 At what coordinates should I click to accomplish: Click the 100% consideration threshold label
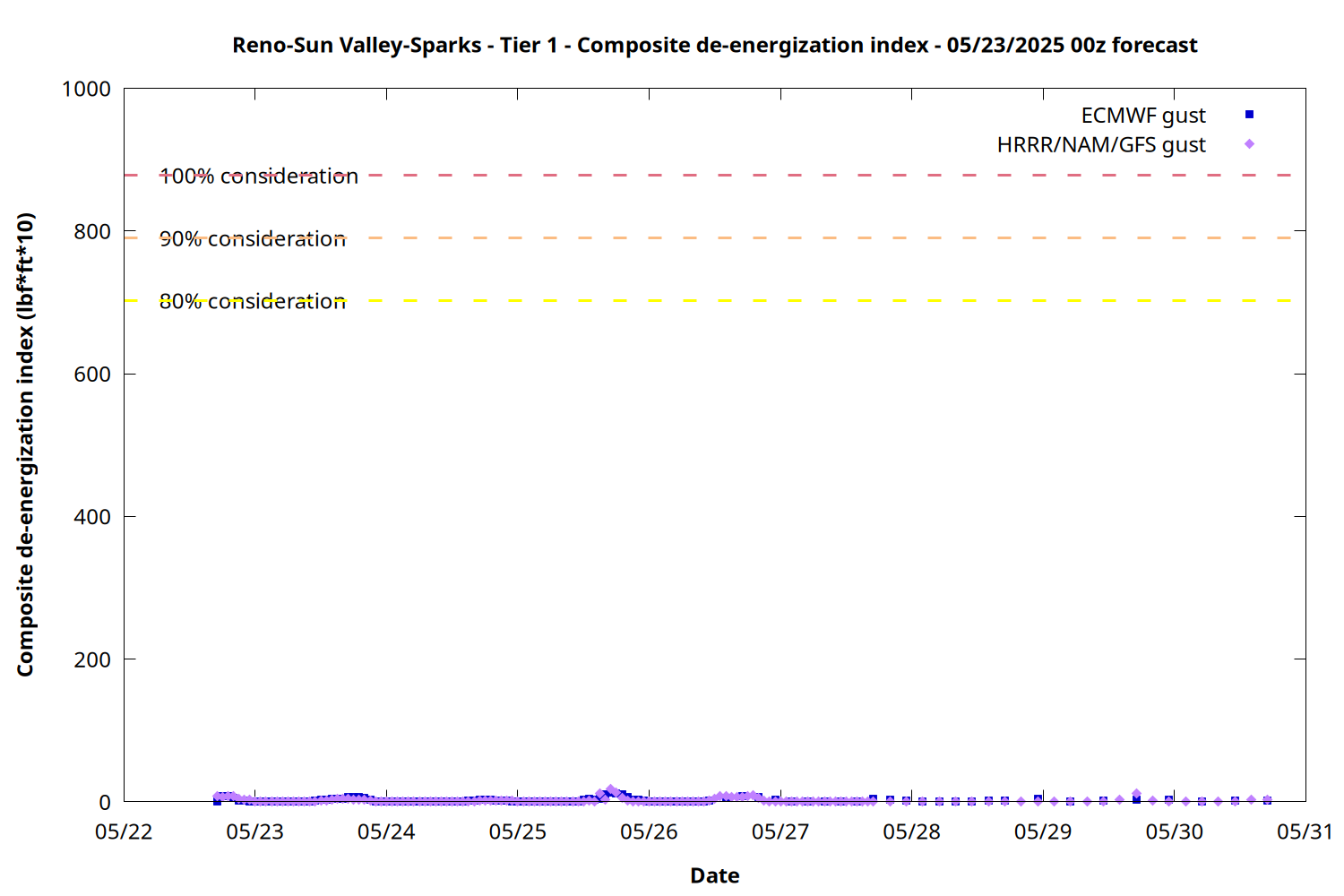[x=259, y=176]
